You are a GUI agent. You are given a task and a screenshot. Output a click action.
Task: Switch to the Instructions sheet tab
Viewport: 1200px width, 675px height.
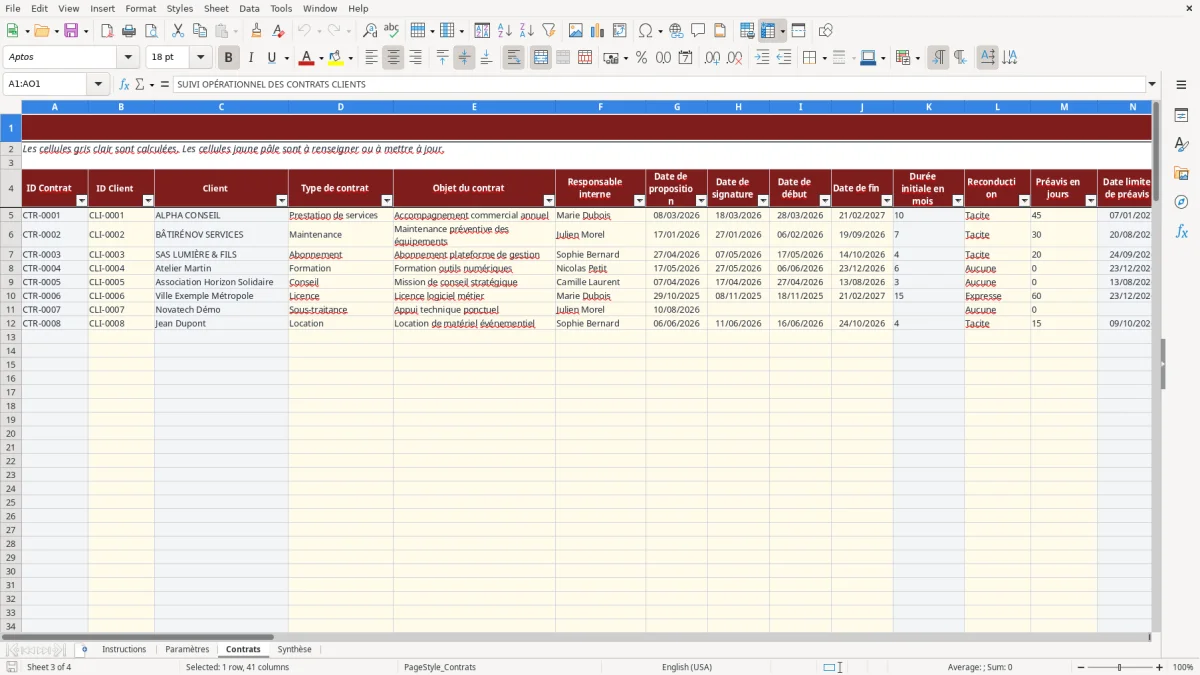[x=124, y=649]
